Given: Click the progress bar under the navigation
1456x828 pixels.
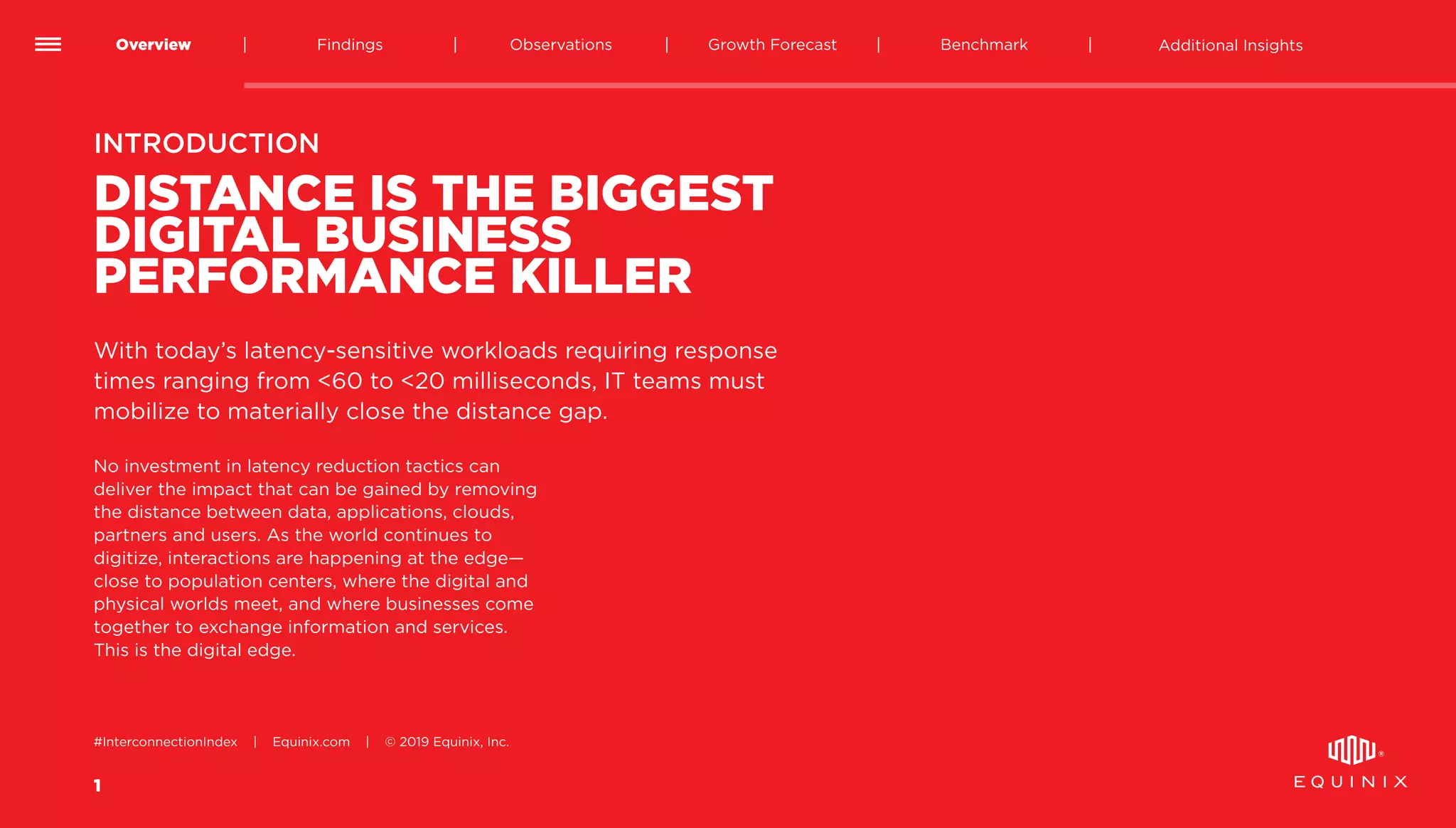Looking at the screenshot, I should pos(850,85).
